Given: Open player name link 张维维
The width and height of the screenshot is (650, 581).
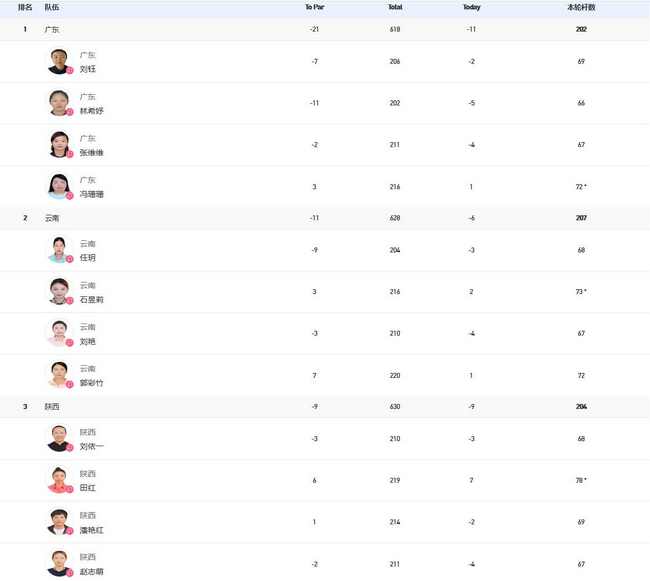Looking at the screenshot, I should click(91, 153).
